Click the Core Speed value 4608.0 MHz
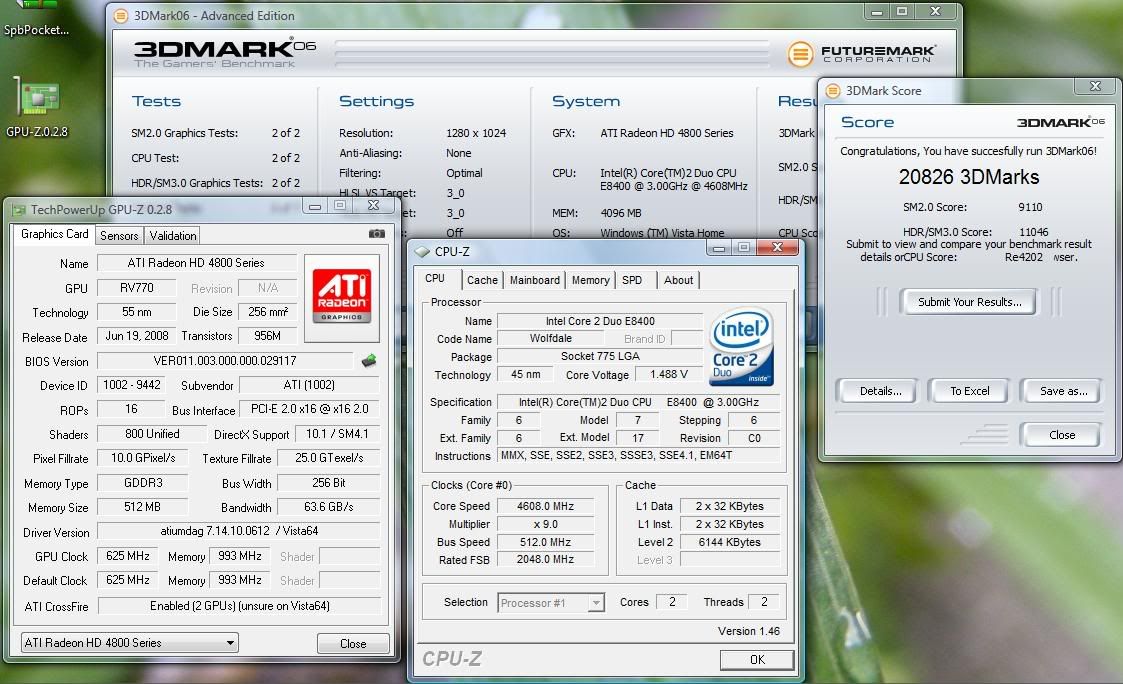Viewport: 1123px width, 684px height. tap(546, 506)
